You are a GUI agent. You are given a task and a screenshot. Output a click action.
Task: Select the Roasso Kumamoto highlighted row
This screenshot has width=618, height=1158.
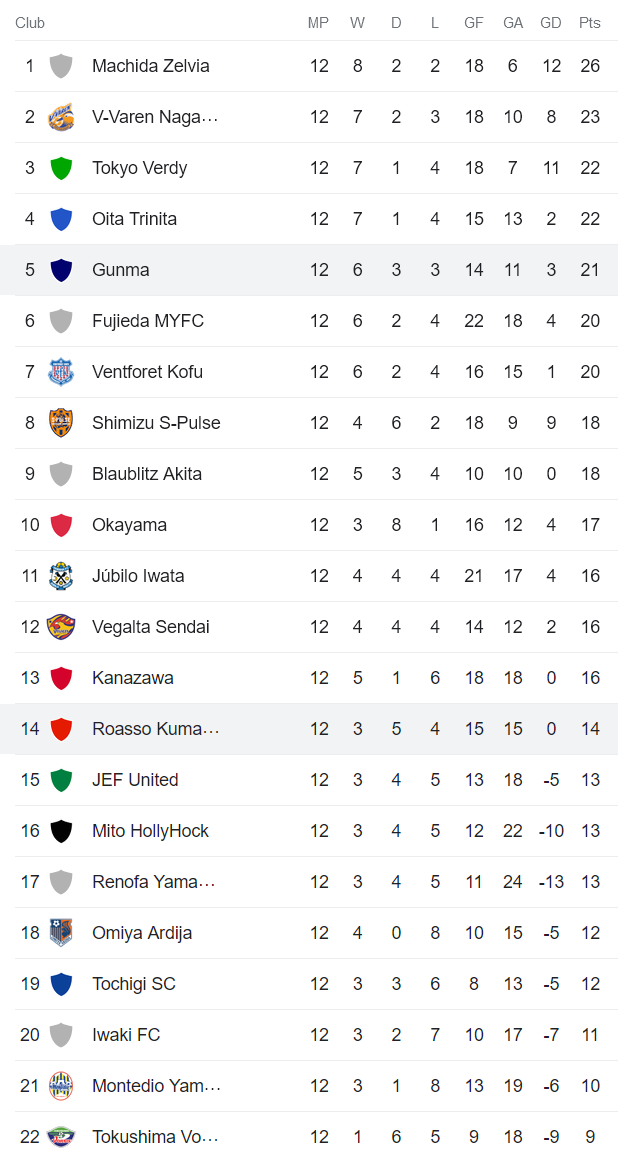pyautogui.click(x=309, y=729)
